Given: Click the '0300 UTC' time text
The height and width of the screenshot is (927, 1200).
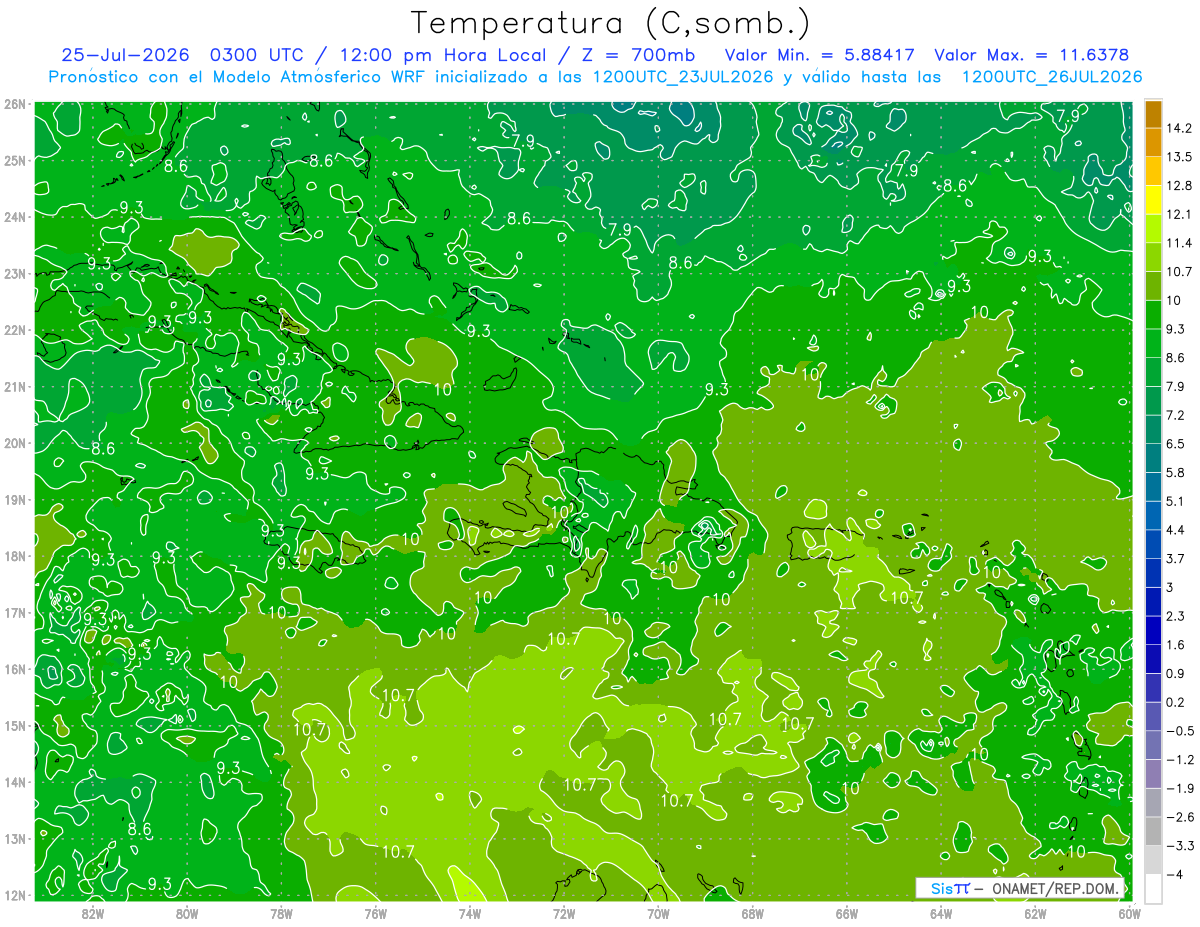Looking at the screenshot, I should (x=258, y=55).
